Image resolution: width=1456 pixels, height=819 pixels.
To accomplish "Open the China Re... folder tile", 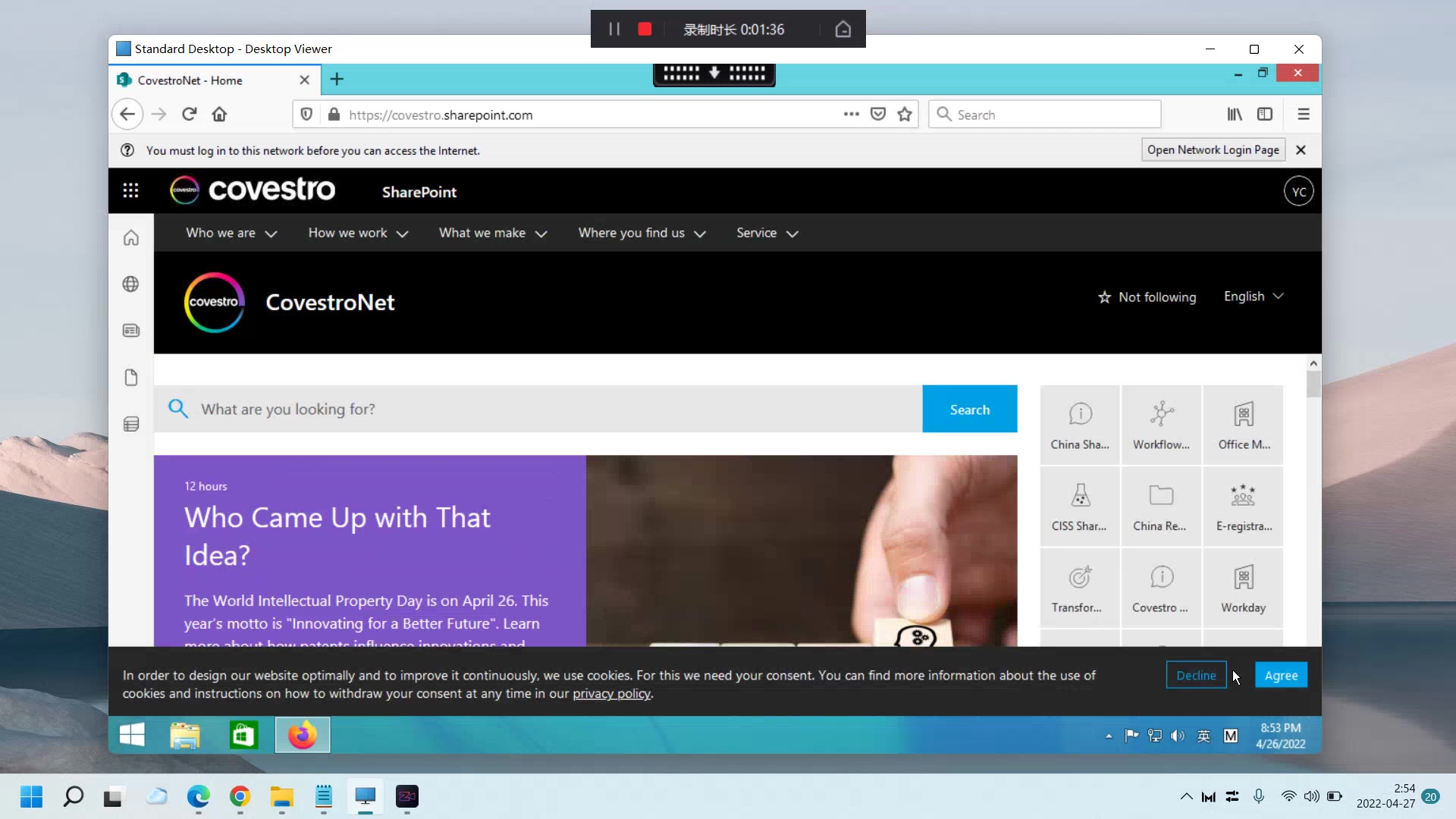I will [1161, 507].
